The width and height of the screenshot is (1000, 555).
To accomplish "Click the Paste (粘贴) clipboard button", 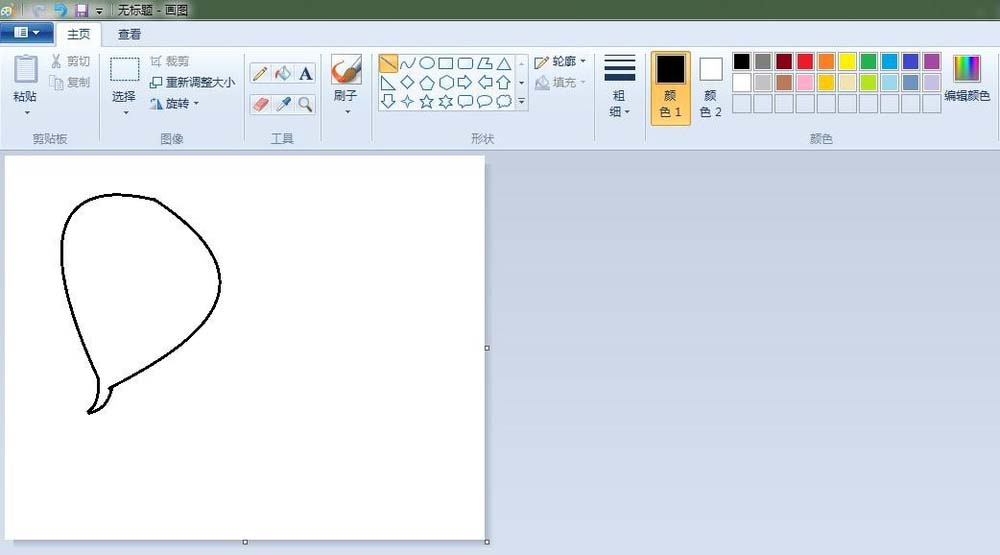I will coord(26,79).
